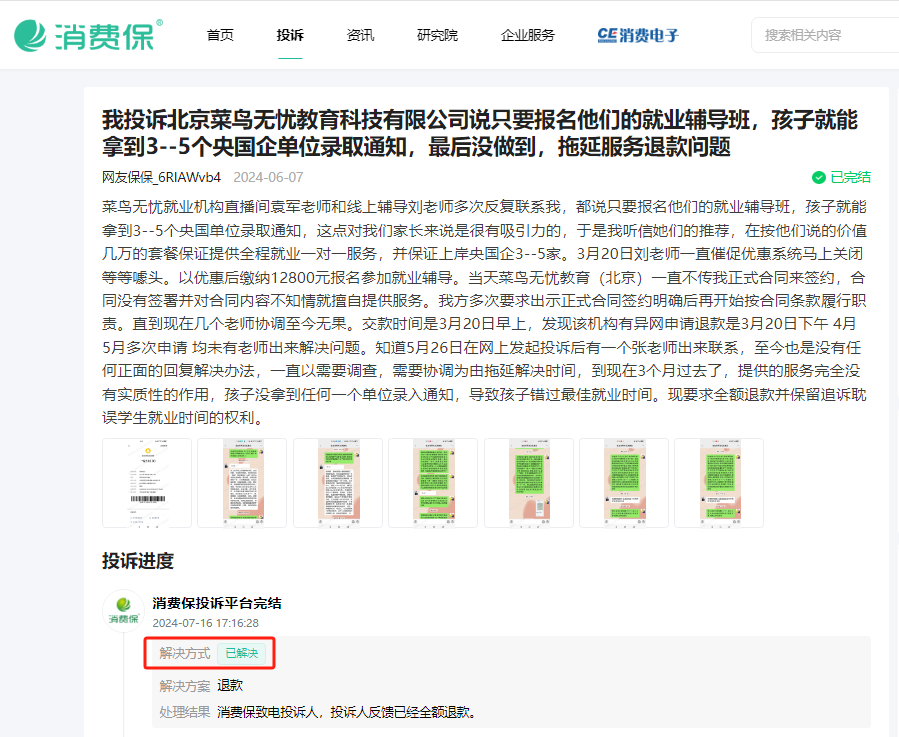
Task: Click the 处理结果 label
Action: pos(185,712)
